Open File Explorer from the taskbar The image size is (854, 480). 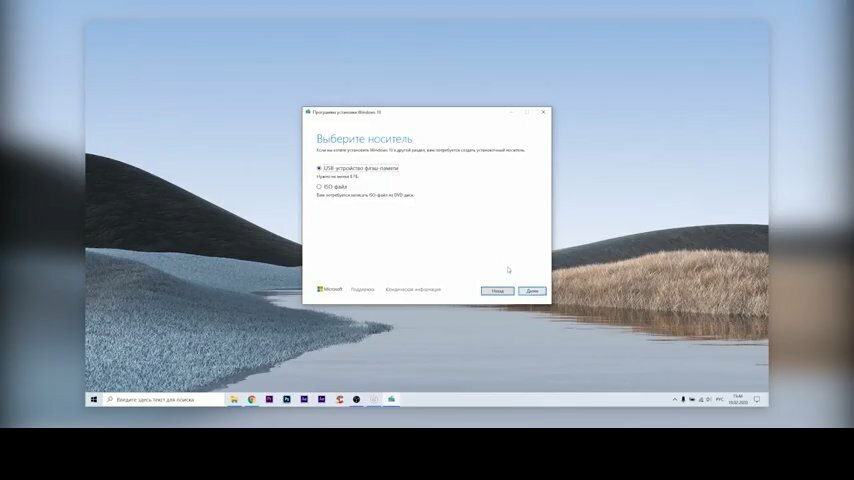pos(234,399)
